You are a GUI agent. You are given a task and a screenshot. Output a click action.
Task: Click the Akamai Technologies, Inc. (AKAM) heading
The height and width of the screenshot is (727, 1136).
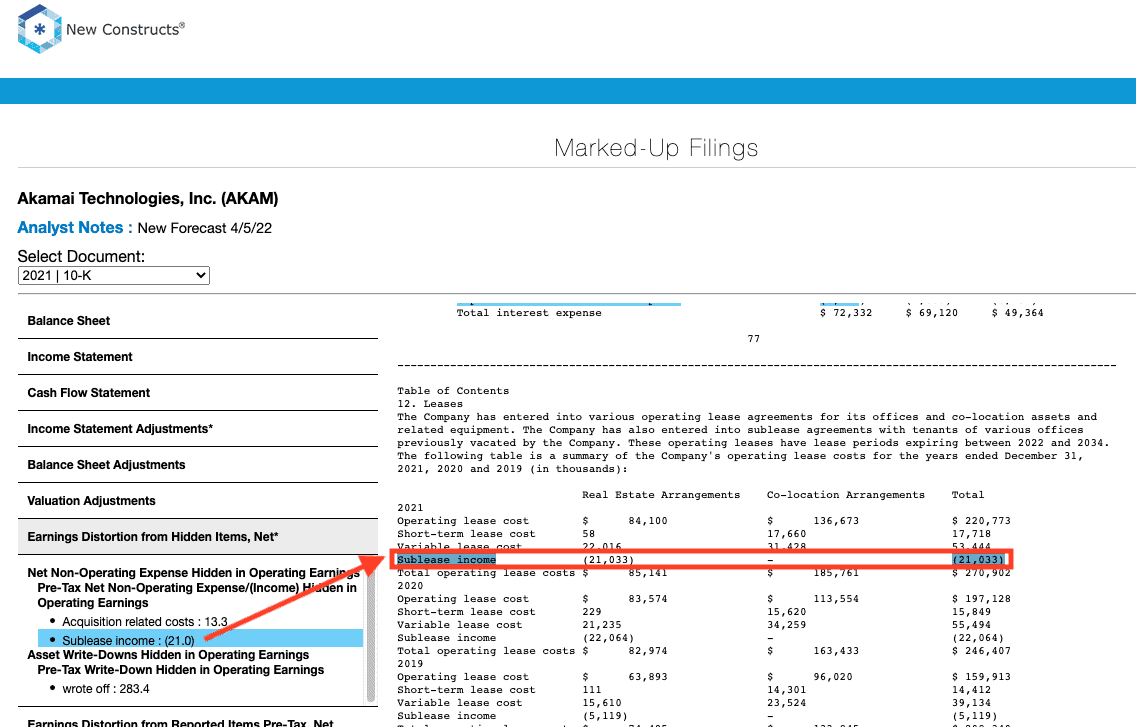(x=148, y=199)
